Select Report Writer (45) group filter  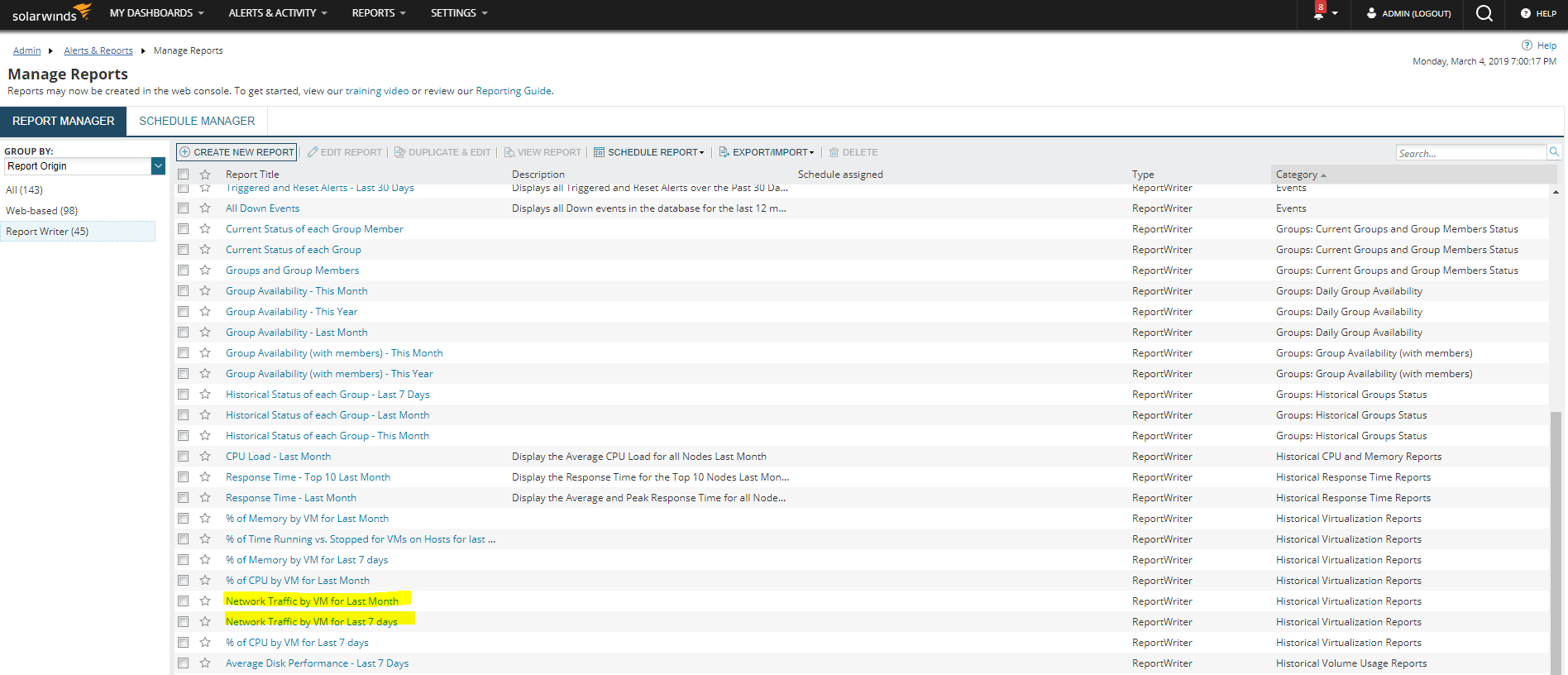click(x=78, y=232)
